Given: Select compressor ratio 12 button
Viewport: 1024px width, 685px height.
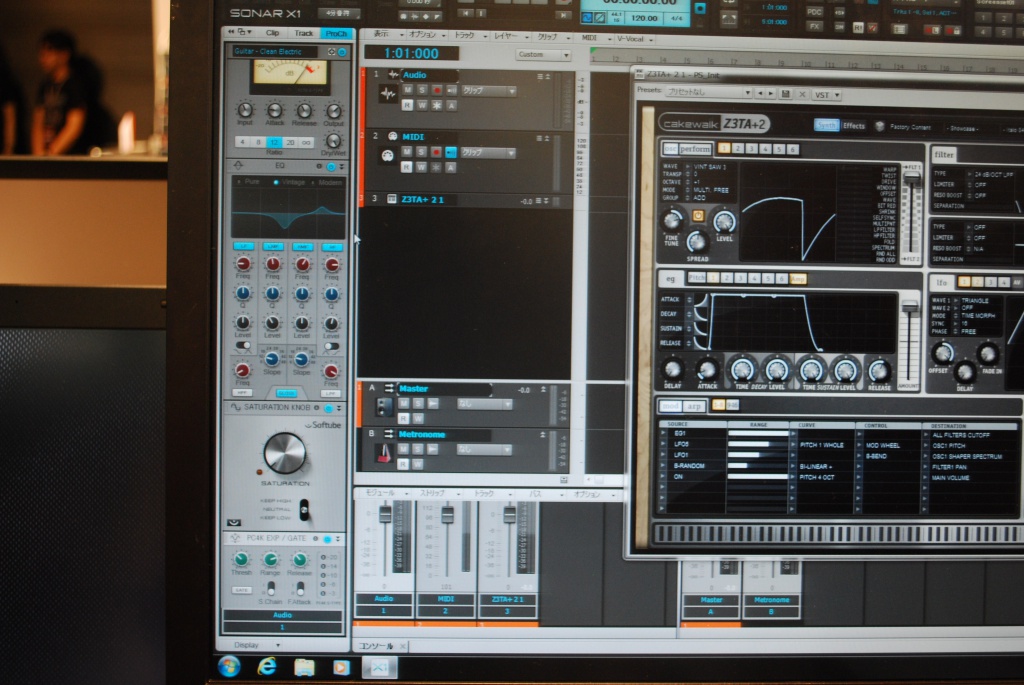Looking at the screenshot, I should tap(274, 142).
